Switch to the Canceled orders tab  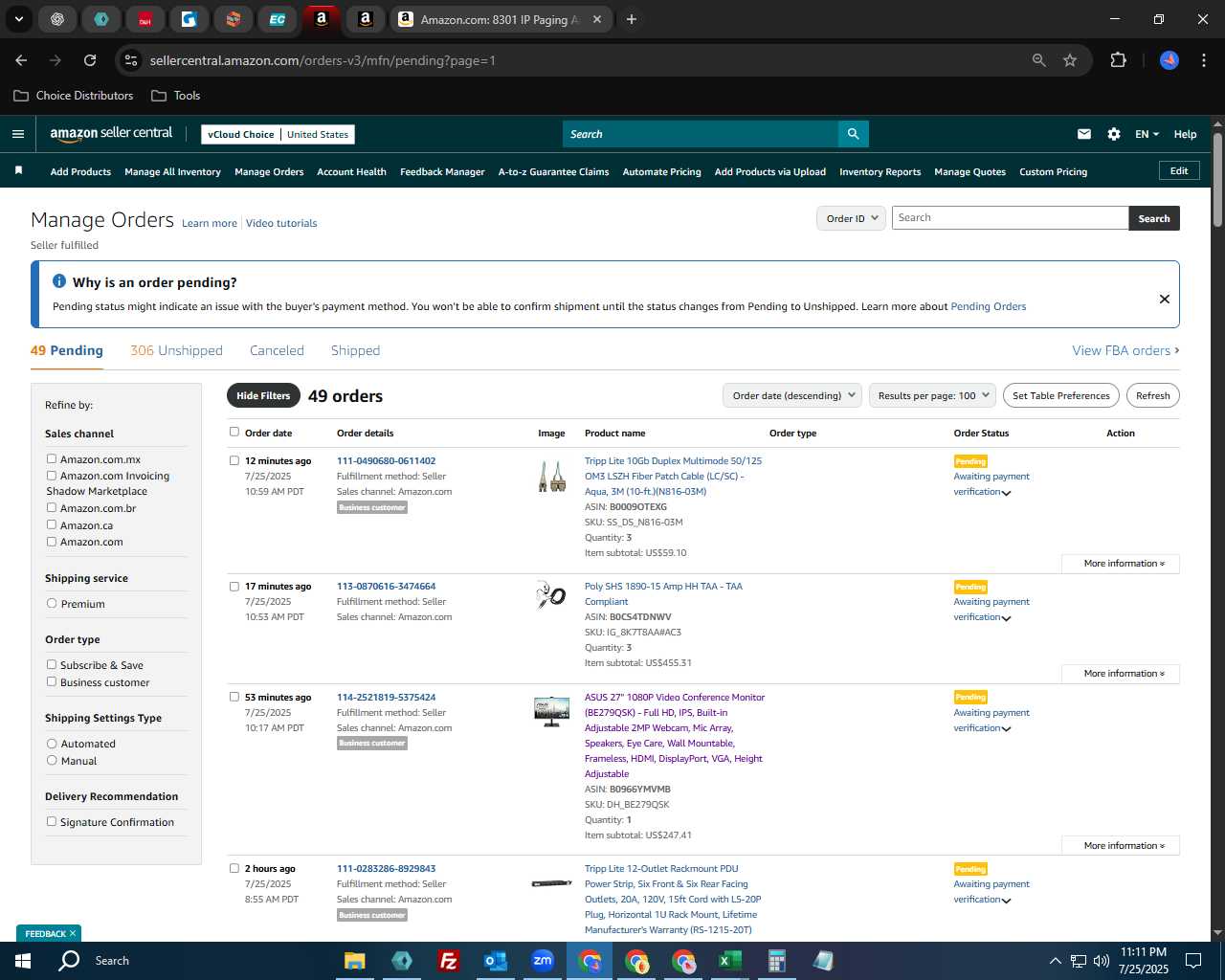pos(277,350)
